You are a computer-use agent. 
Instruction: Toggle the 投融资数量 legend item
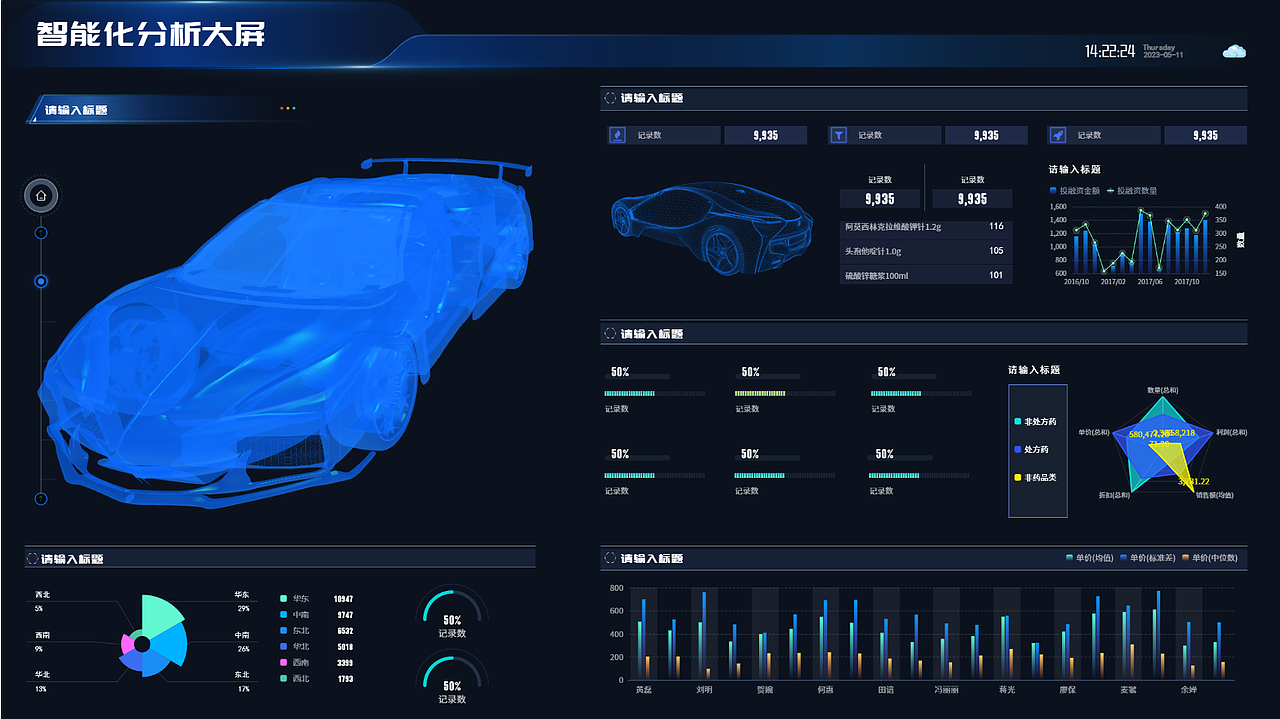(1132, 190)
